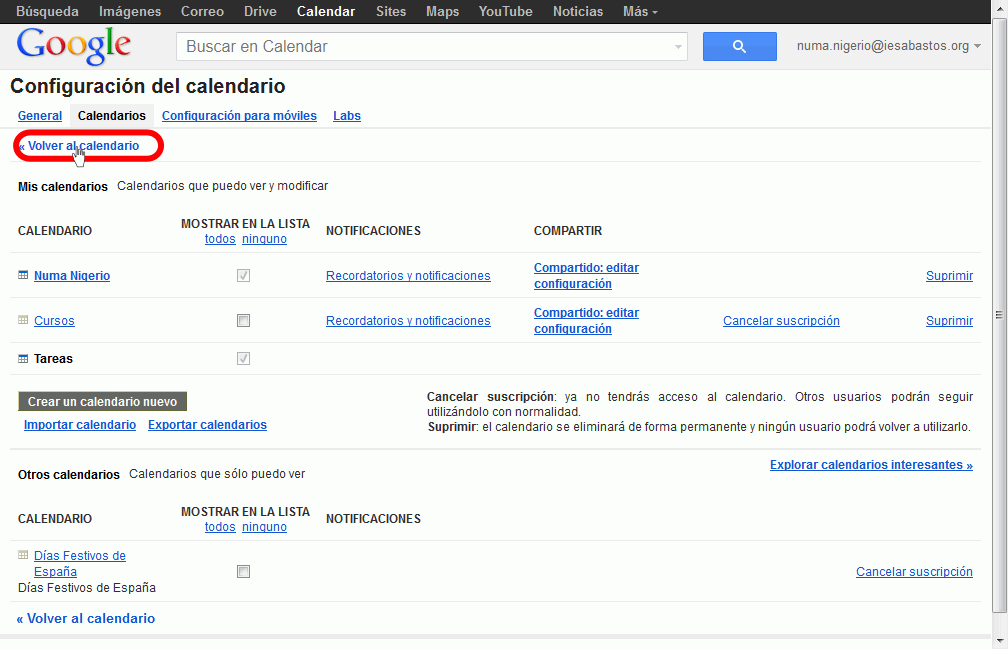Go to Imágenes in the top bar
Image resolution: width=1008 pixels, height=649 pixels.
pos(130,12)
